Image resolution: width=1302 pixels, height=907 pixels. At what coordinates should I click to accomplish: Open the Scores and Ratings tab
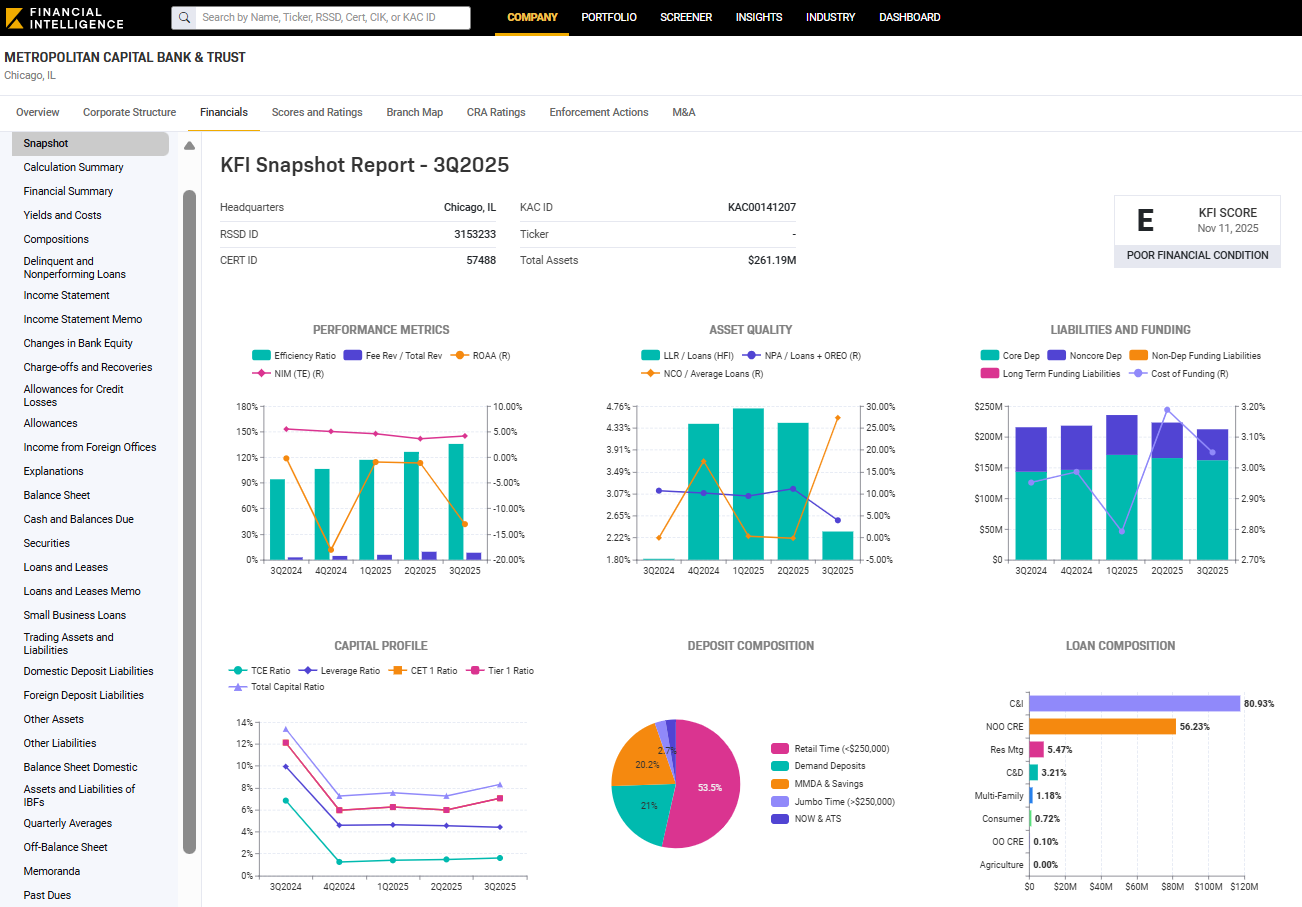pyautogui.click(x=317, y=112)
